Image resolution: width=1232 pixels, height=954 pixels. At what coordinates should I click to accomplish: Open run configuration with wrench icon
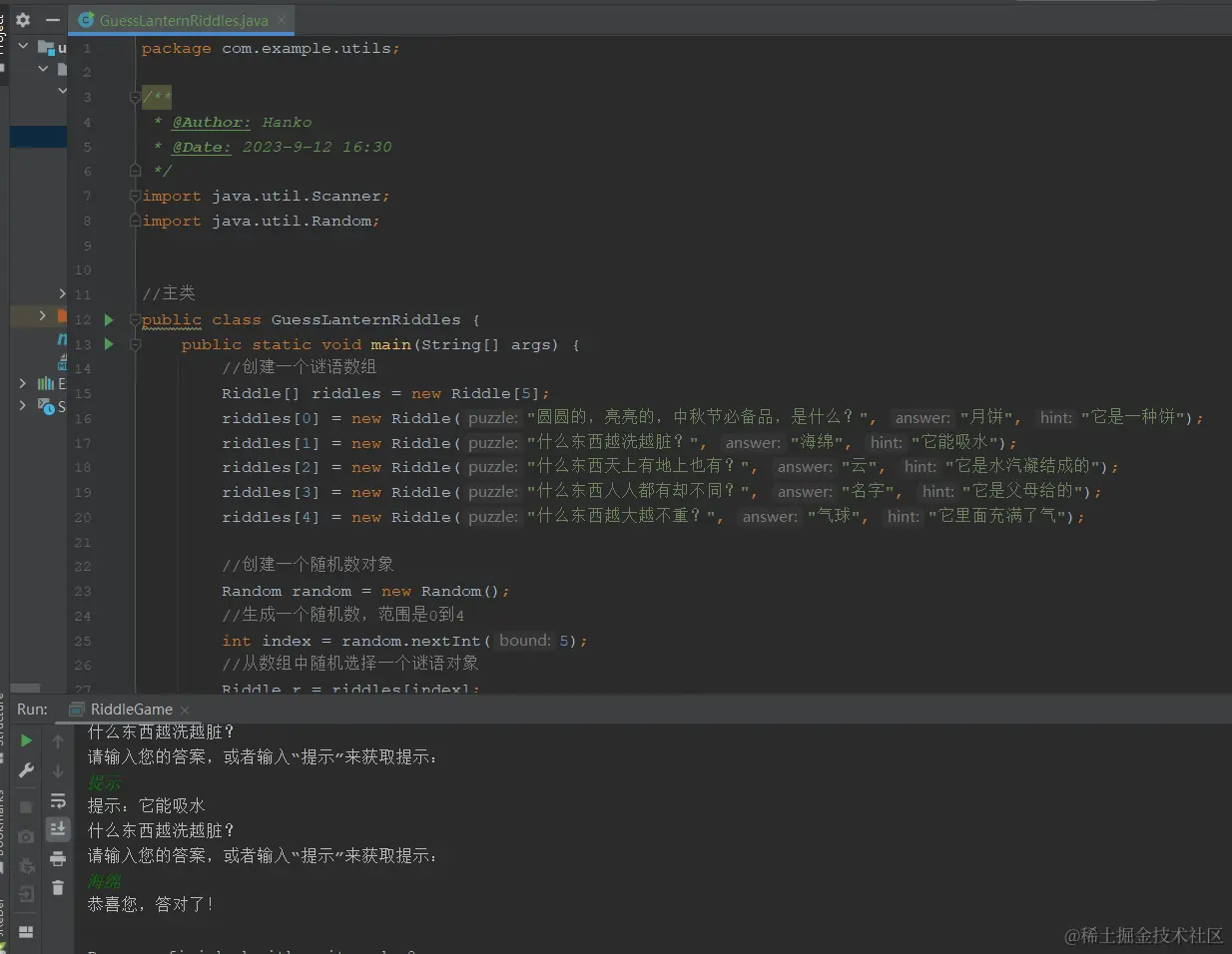tap(27, 769)
